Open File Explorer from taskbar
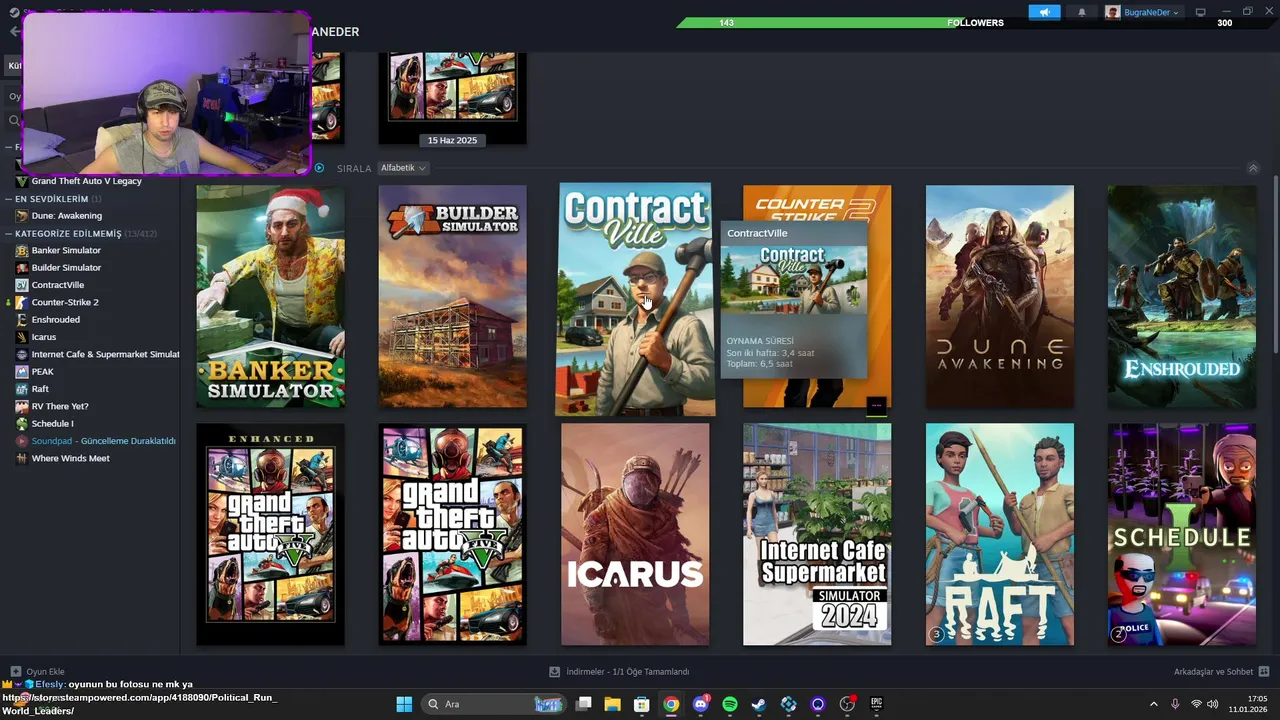 [x=613, y=704]
